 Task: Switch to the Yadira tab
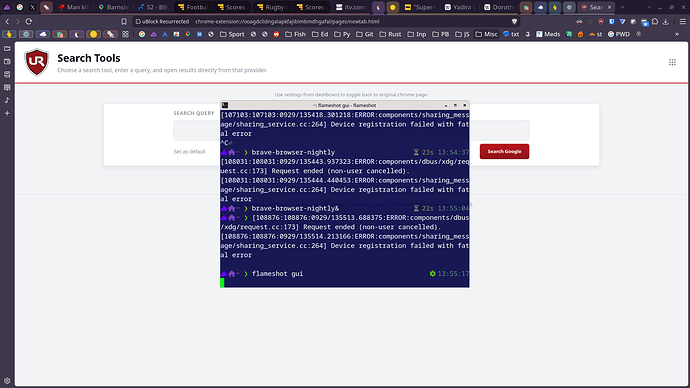(x=459, y=7)
